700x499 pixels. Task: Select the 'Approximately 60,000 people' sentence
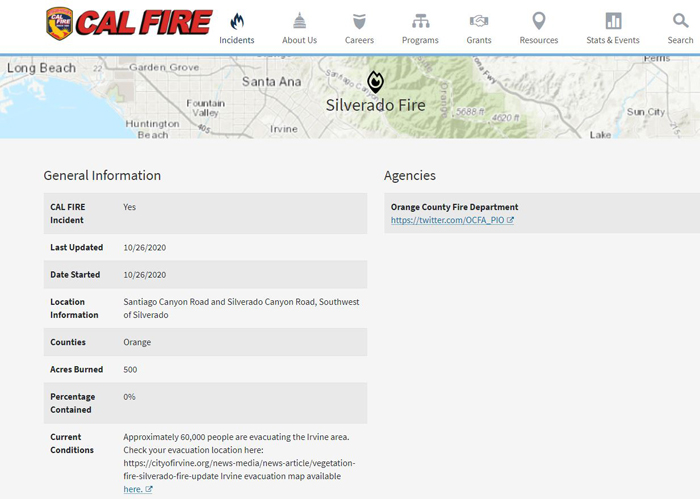[236, 437]
